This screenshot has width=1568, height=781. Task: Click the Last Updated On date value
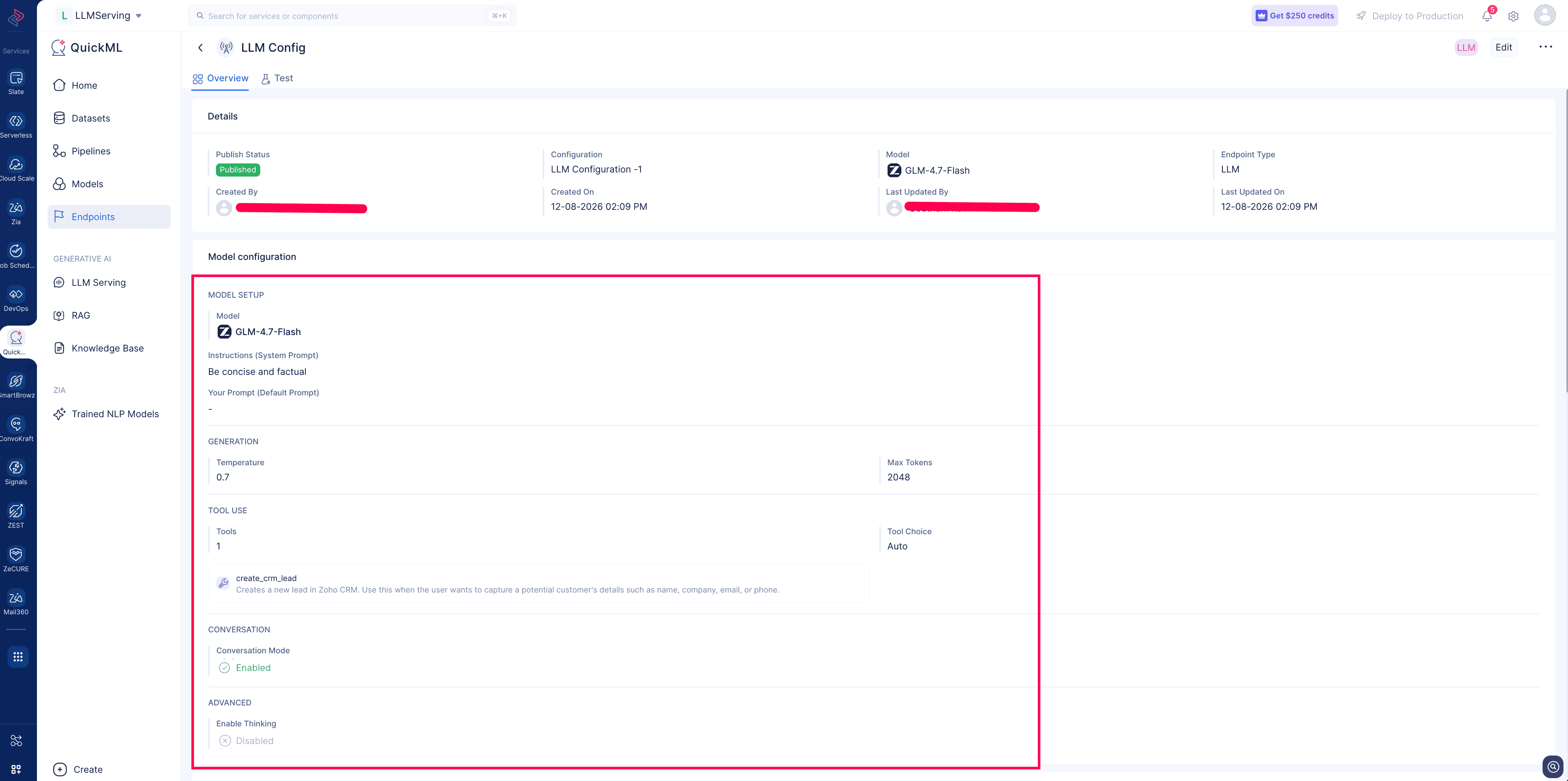click(x=1269, y=207)
